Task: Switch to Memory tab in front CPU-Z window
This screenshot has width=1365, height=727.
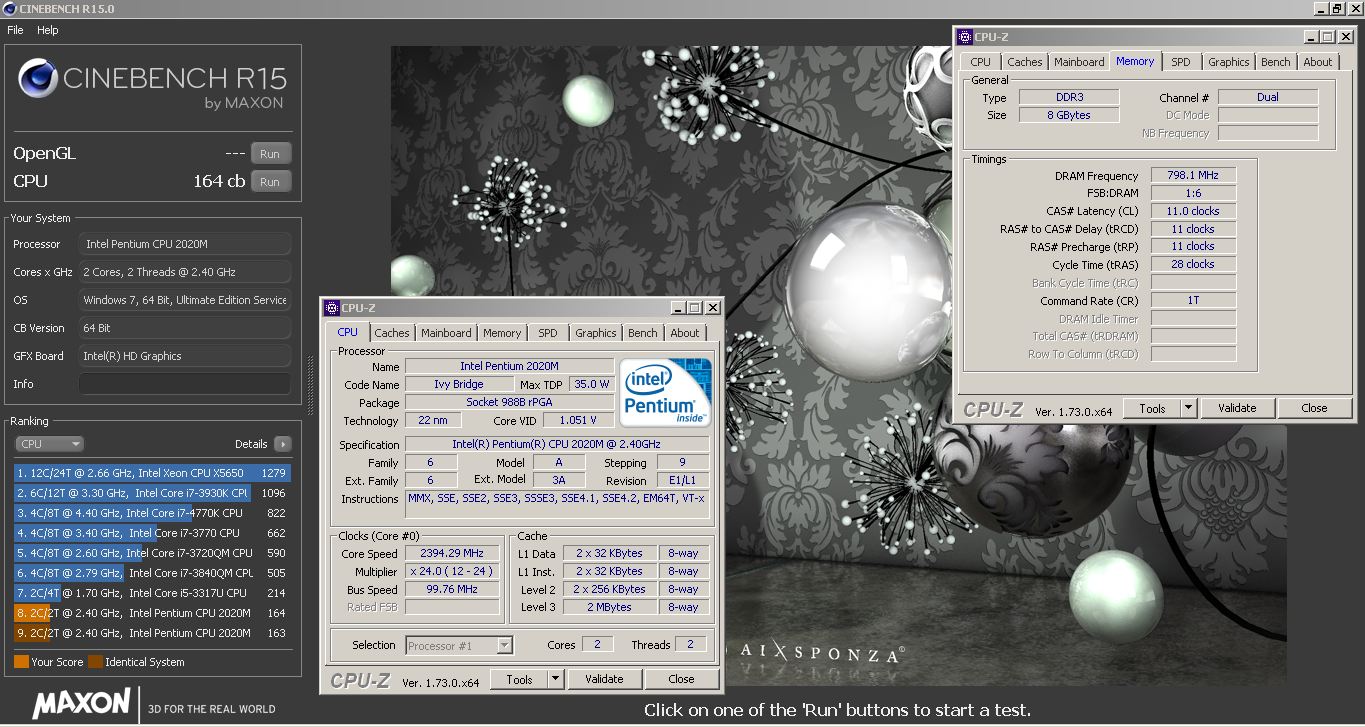Action: pos(502,333)
